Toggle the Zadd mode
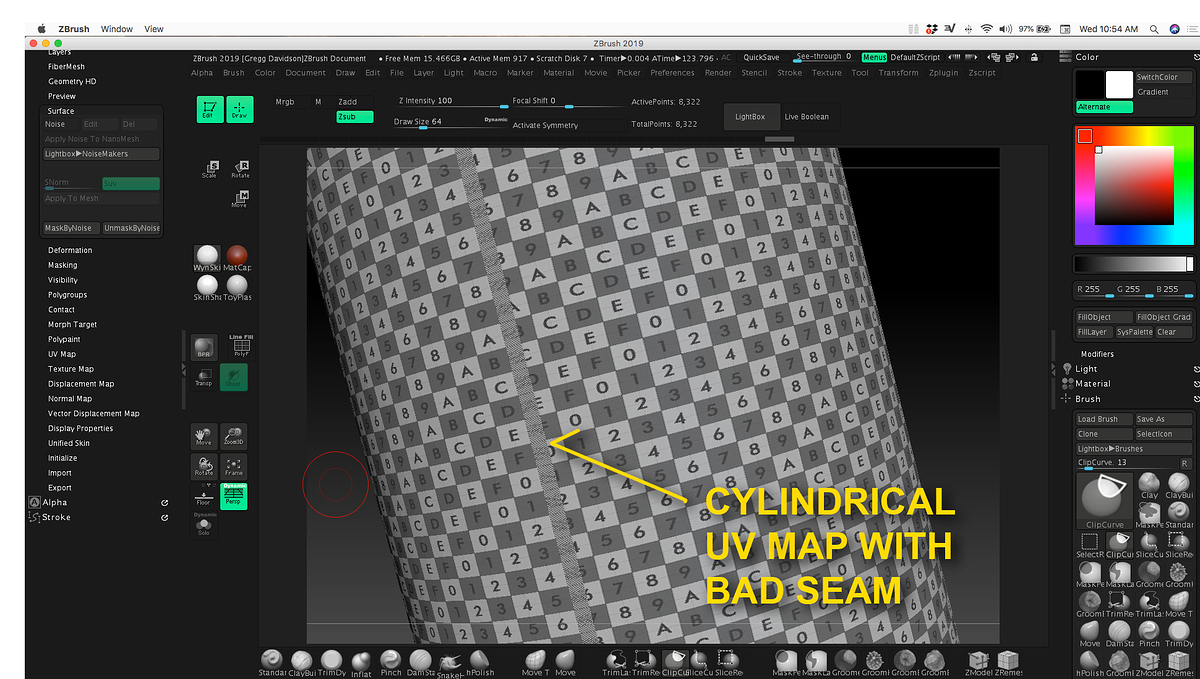 (x=355, y=102)
